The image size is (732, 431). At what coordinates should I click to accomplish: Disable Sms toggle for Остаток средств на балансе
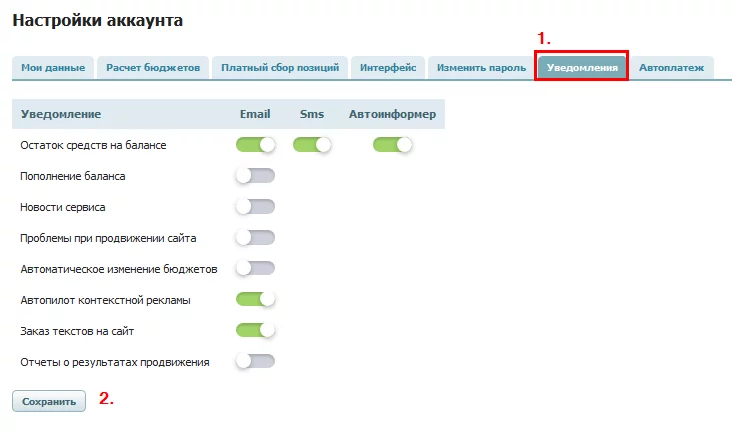[x=312, y=145]
